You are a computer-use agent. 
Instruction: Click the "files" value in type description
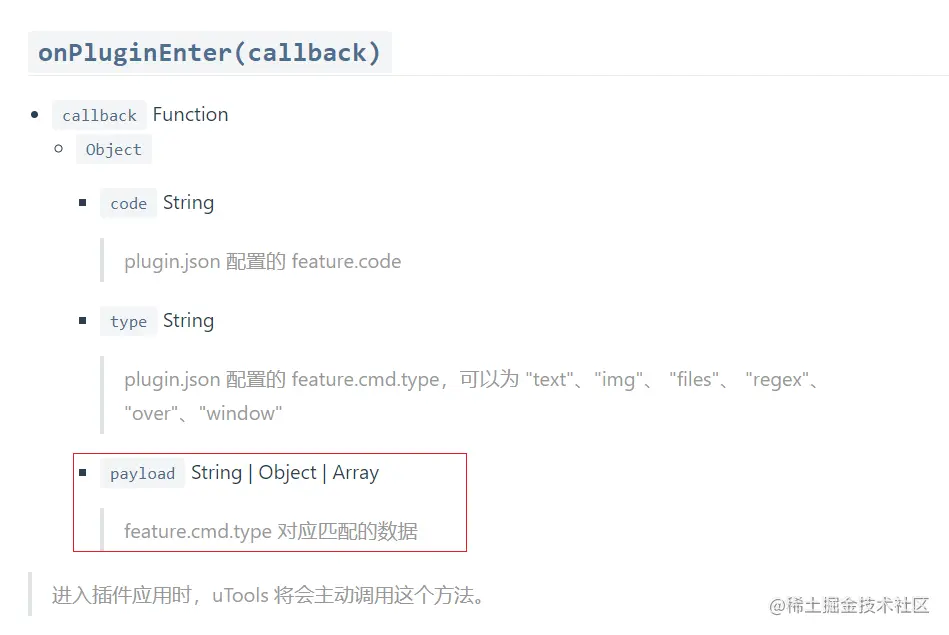point(694,380)
